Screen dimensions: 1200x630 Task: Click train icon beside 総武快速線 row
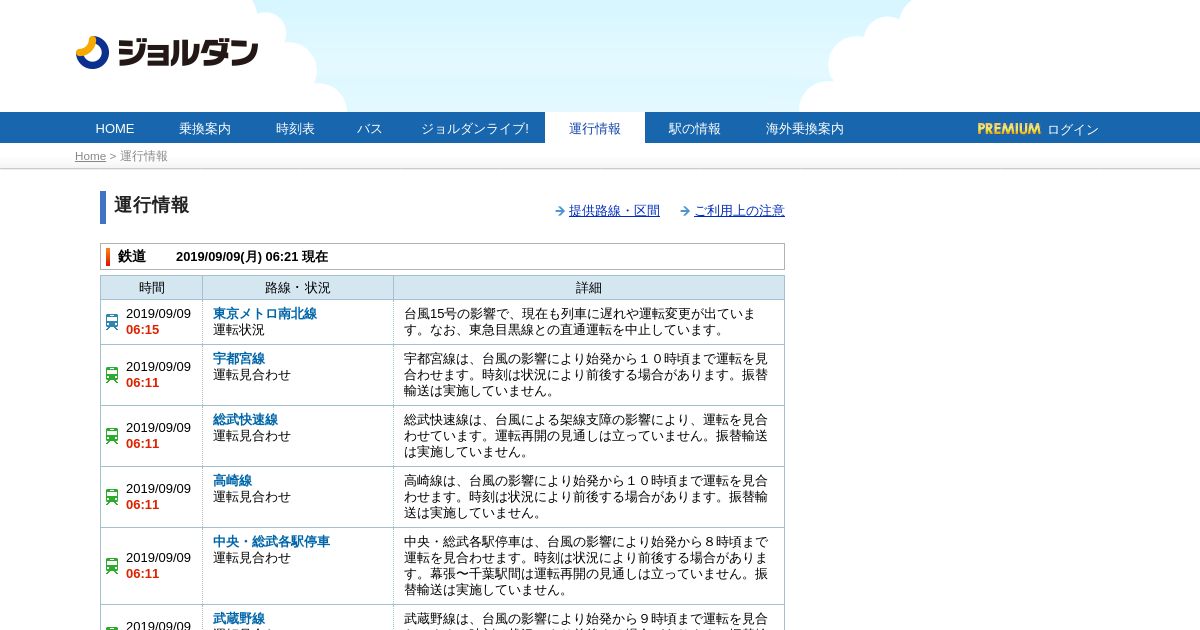point(112,436)
